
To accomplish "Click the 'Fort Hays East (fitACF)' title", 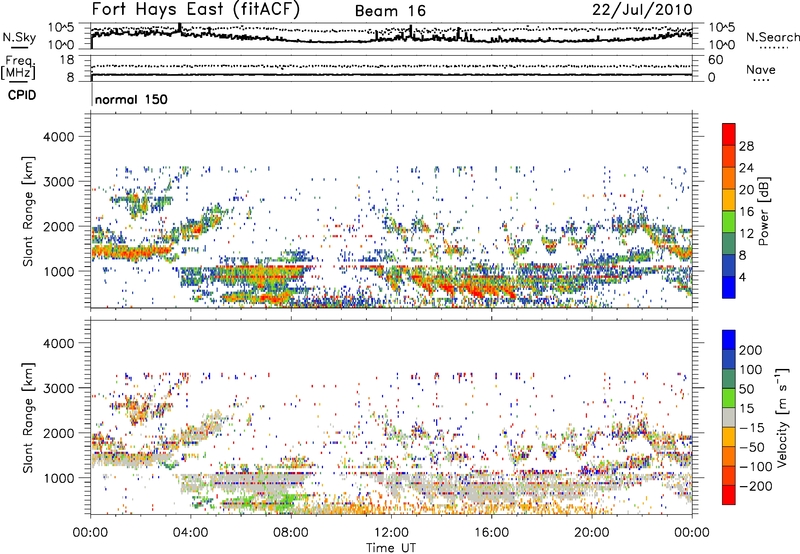I will coord(196,9).
